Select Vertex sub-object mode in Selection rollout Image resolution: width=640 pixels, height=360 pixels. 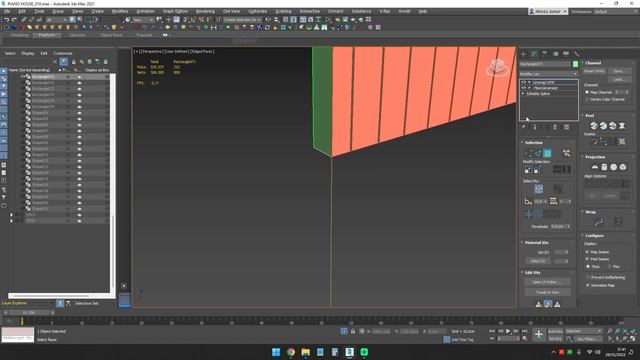(x=528, y=153)
